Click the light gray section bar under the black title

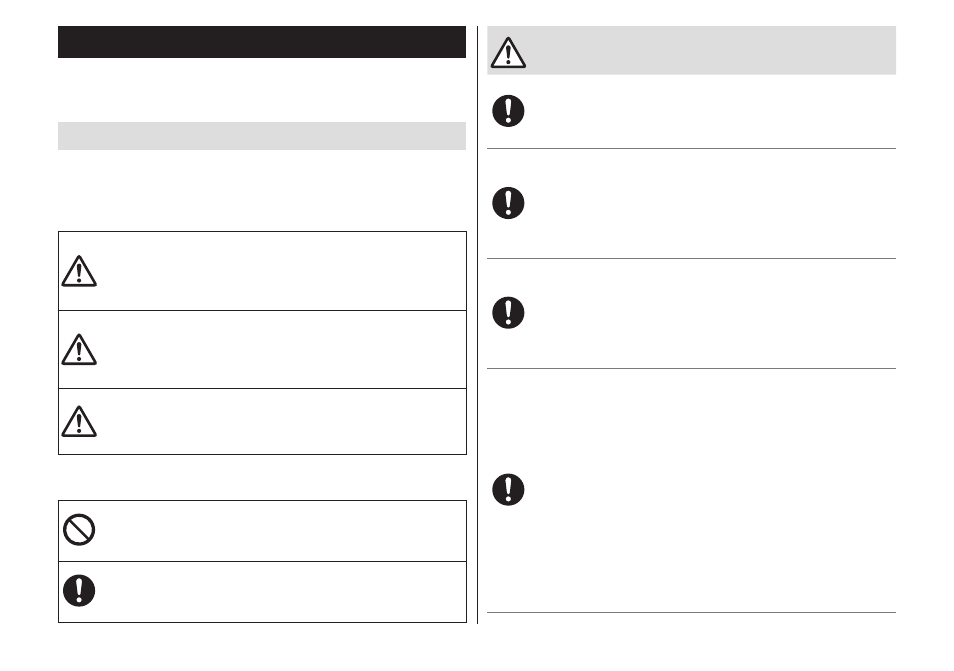pyautogui.click(x=262, y=136)
